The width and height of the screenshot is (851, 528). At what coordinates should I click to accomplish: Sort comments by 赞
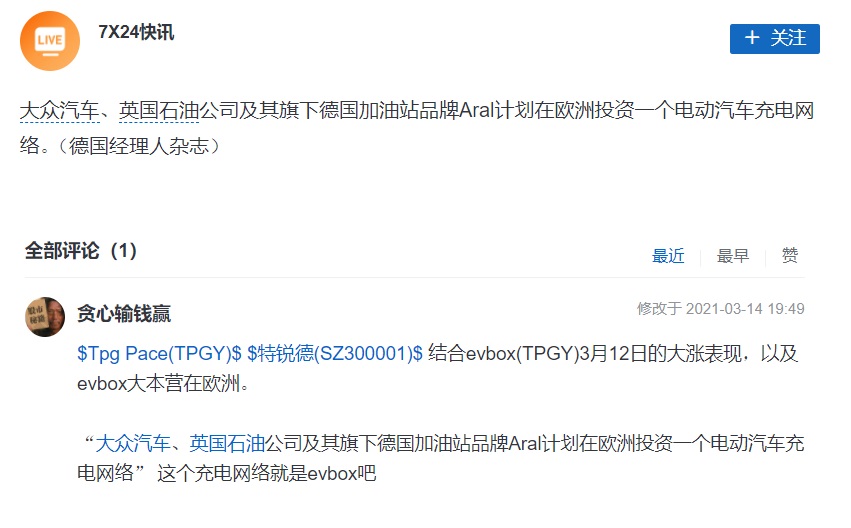click(790, 255)
